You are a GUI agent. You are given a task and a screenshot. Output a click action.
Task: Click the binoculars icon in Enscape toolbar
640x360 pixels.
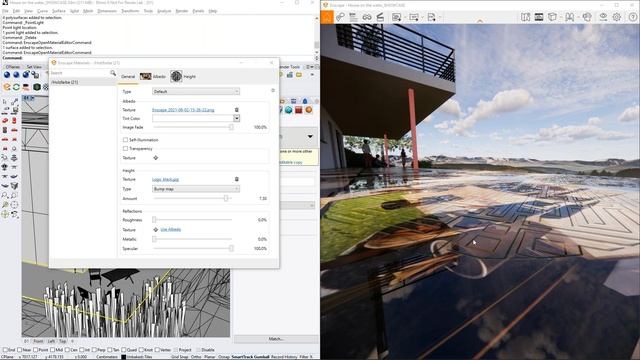(367, 17)
